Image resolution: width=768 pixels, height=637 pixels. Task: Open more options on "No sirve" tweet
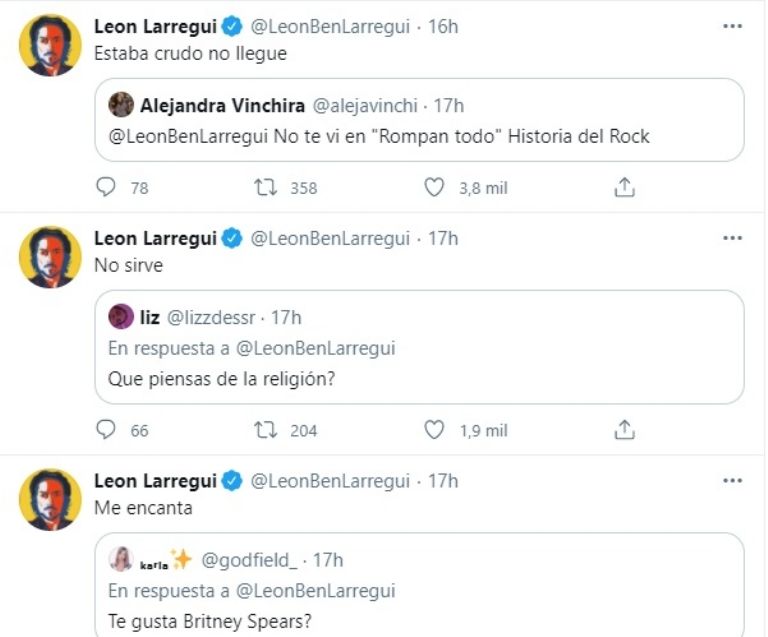click(732, 238)
